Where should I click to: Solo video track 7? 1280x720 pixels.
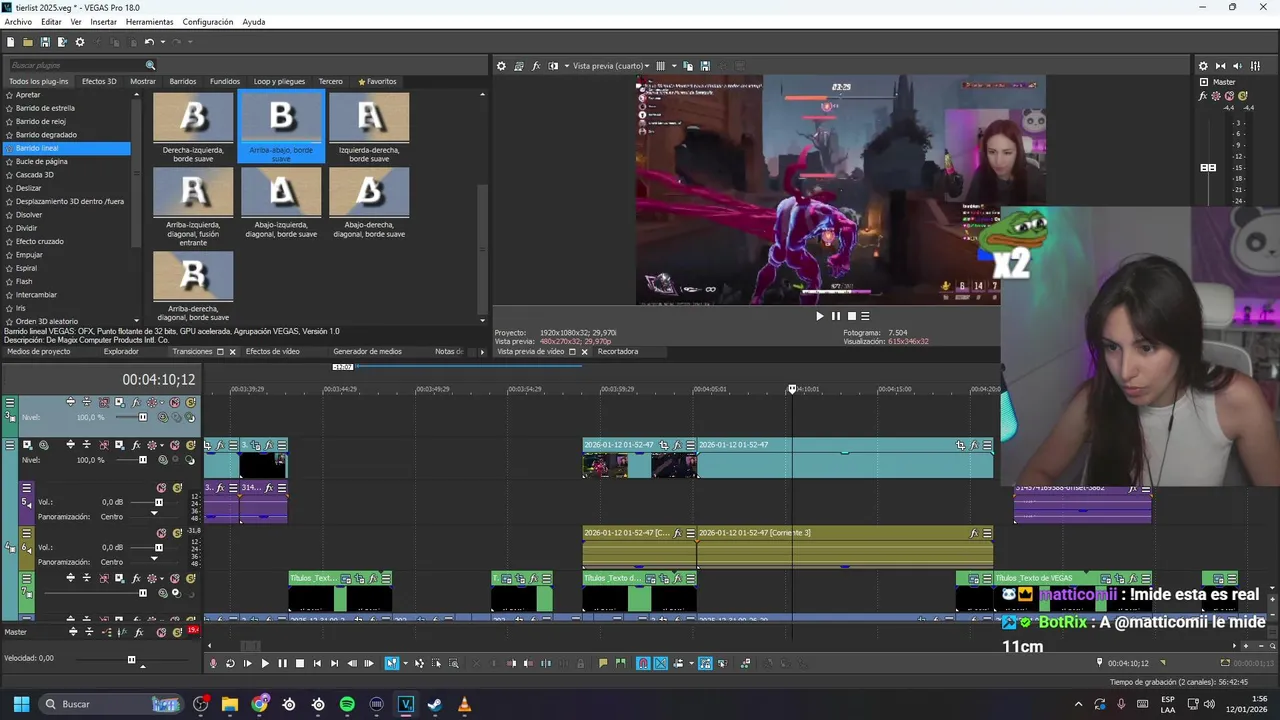tap(189, 578)
